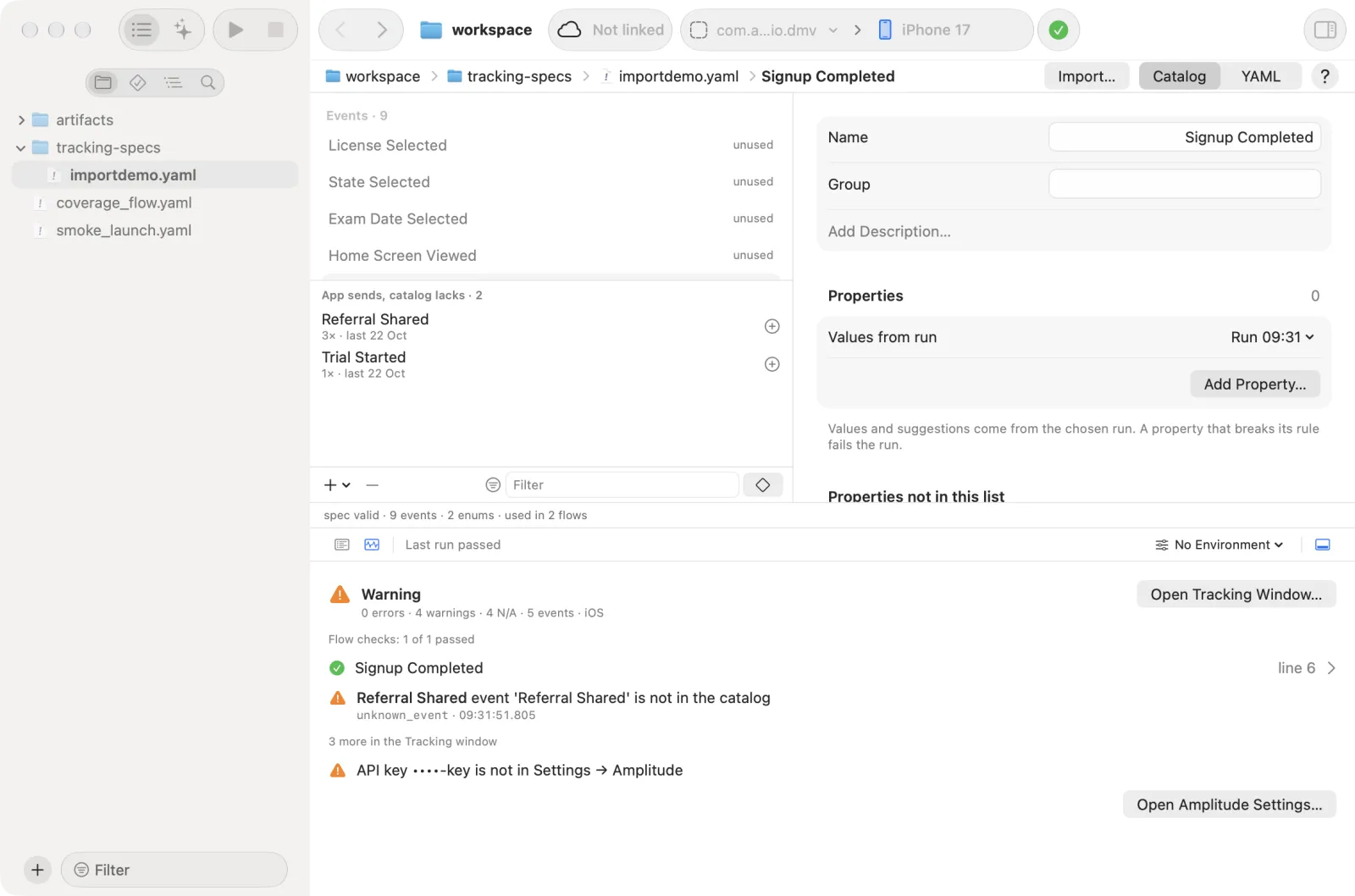Open smoke_launch.yaml in the sidebar
Viewport: 1355px width, 896px height.
tap(124, 230)
